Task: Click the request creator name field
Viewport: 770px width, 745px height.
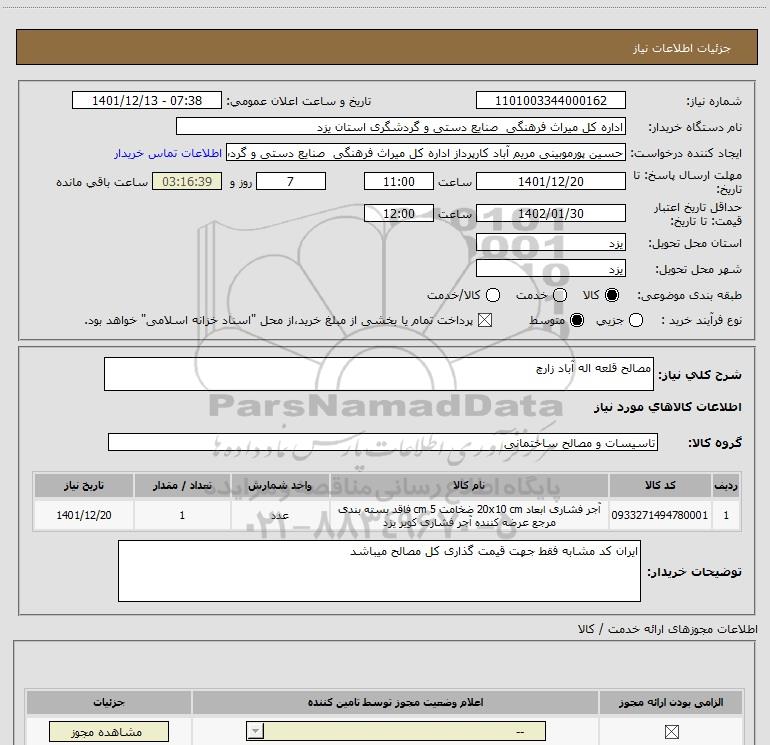Action: pyautogui.click(x=426, y=153)
